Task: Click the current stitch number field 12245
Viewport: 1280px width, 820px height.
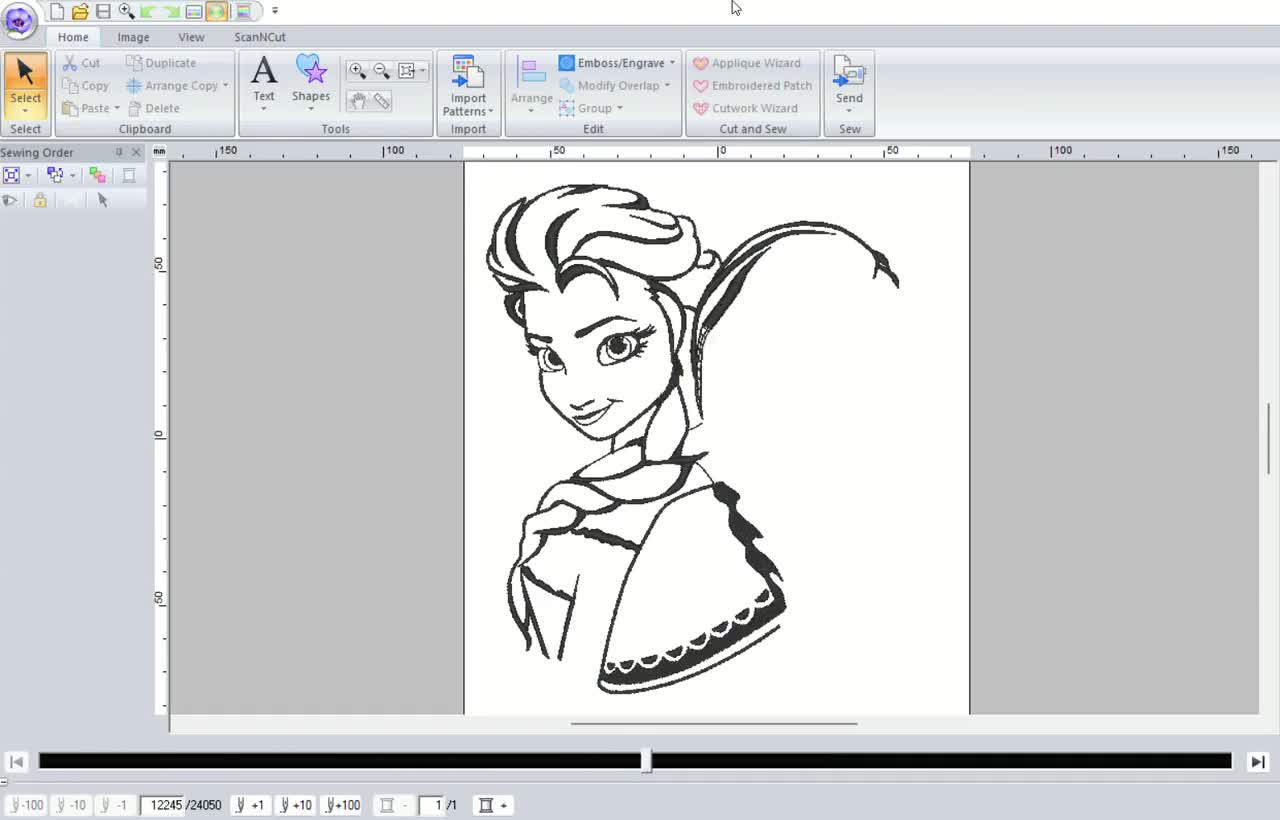Action: [x=161, y=805]
